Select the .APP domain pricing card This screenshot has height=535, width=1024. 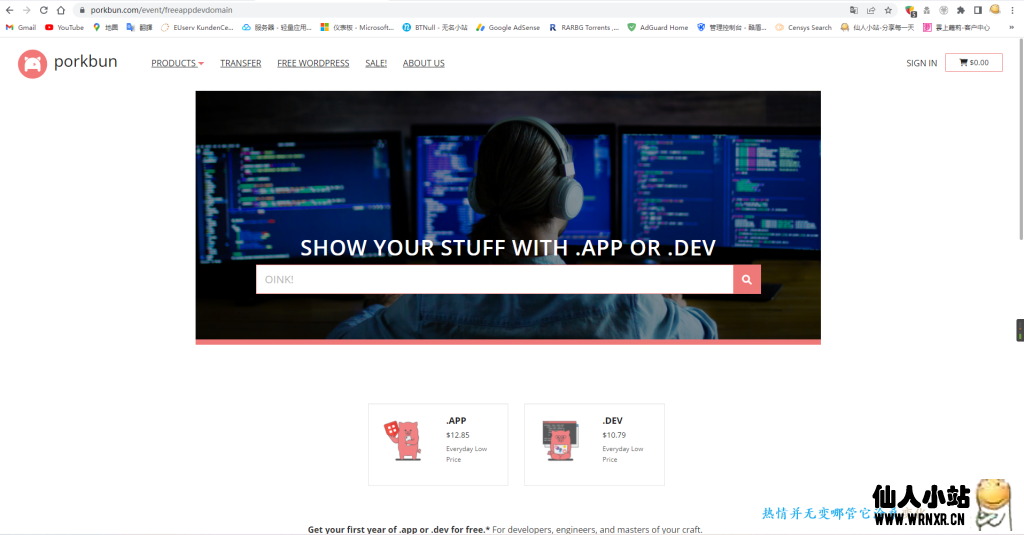438,444
